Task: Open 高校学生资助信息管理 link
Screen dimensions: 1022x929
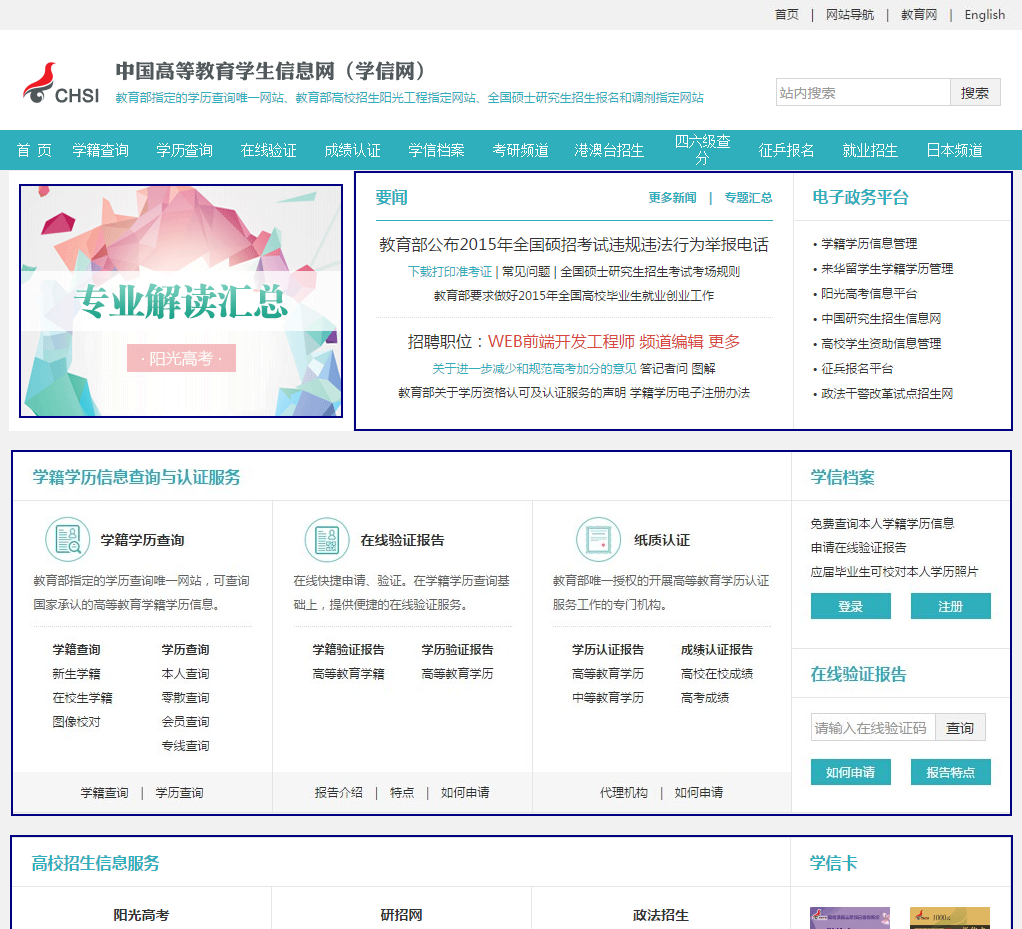Action: click(881, 344)
